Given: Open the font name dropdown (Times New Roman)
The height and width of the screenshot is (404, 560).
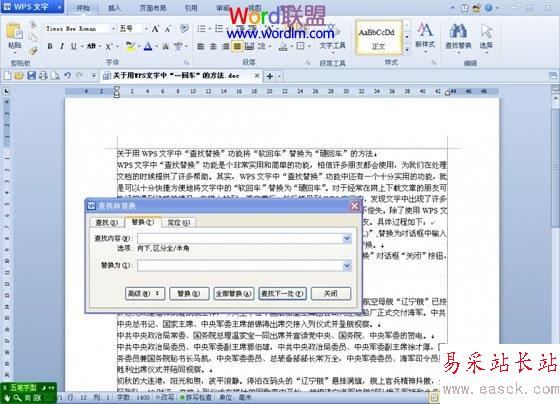Looking at the screenshot, I should point(113,29).
